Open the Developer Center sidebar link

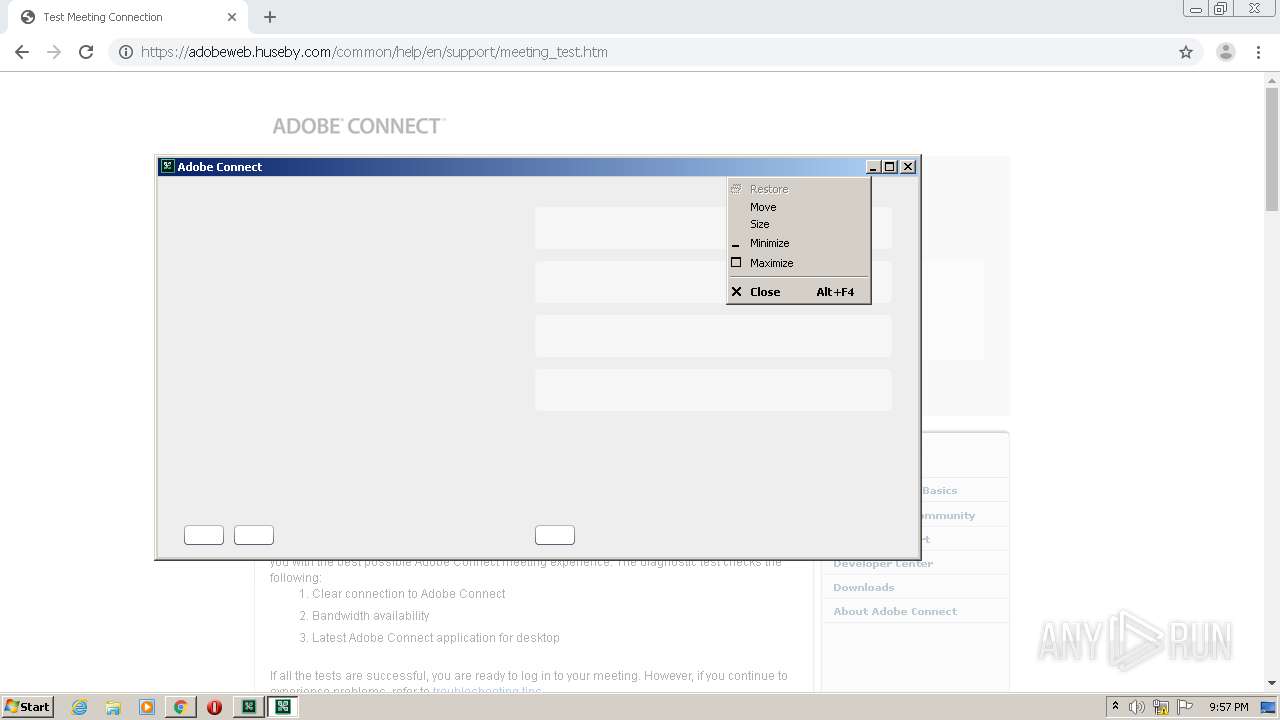(x=883, y=563)
